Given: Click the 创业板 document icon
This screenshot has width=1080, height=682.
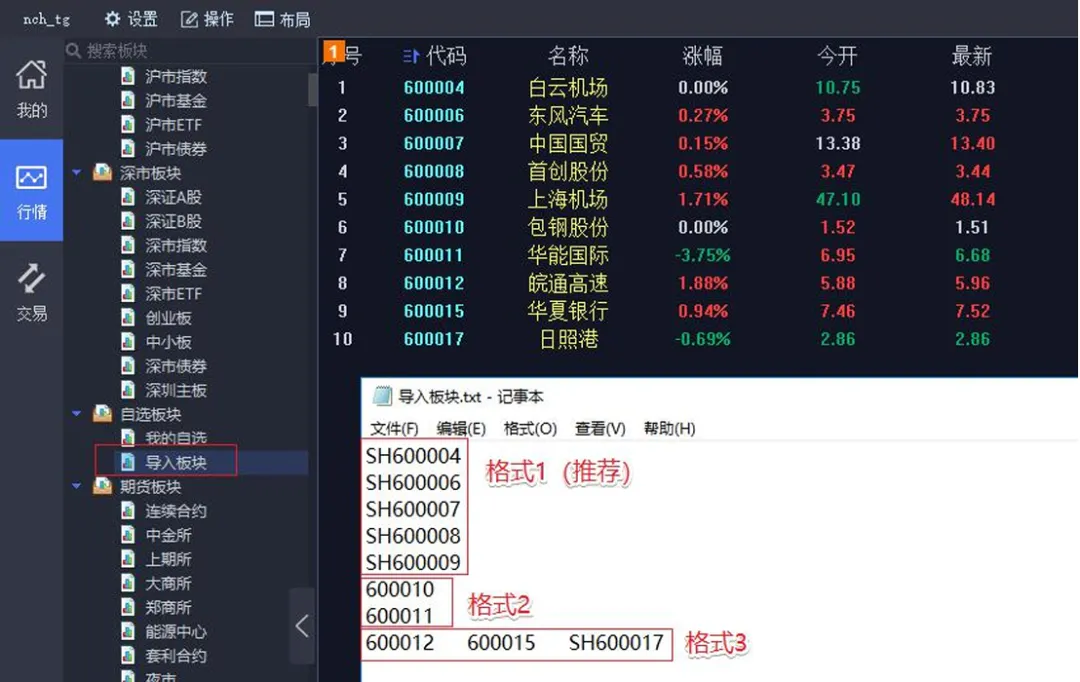Looking at the screenshot, I should (x=128, y=317).
